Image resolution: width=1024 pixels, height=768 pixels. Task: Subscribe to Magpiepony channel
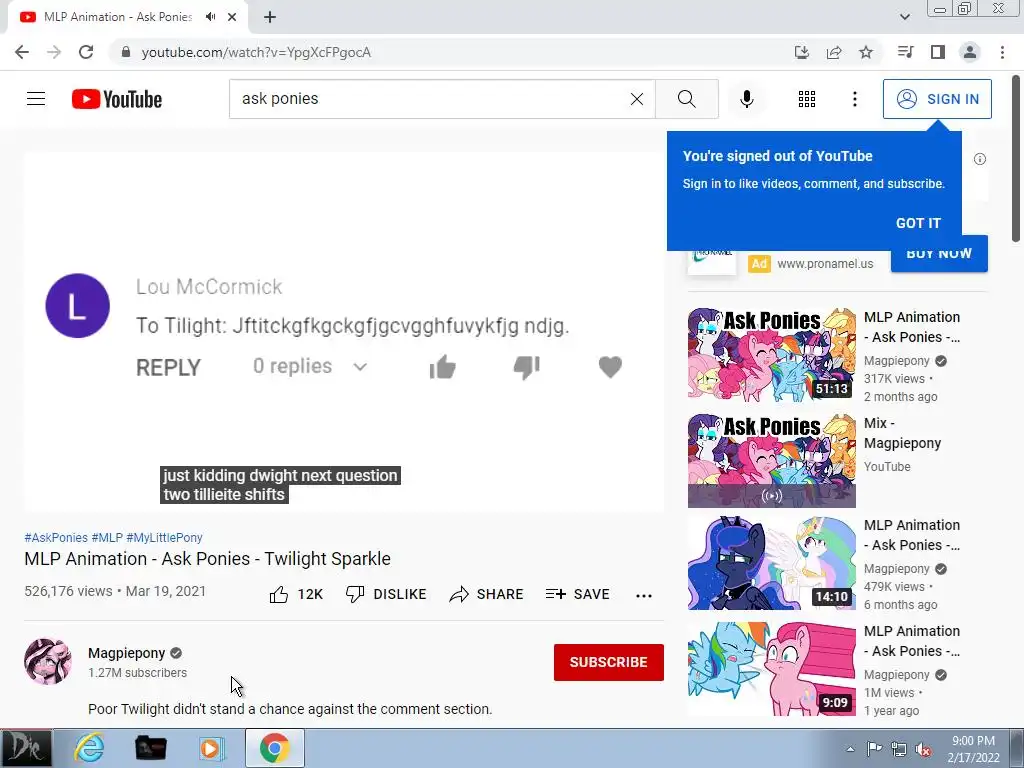pos(609,662)
